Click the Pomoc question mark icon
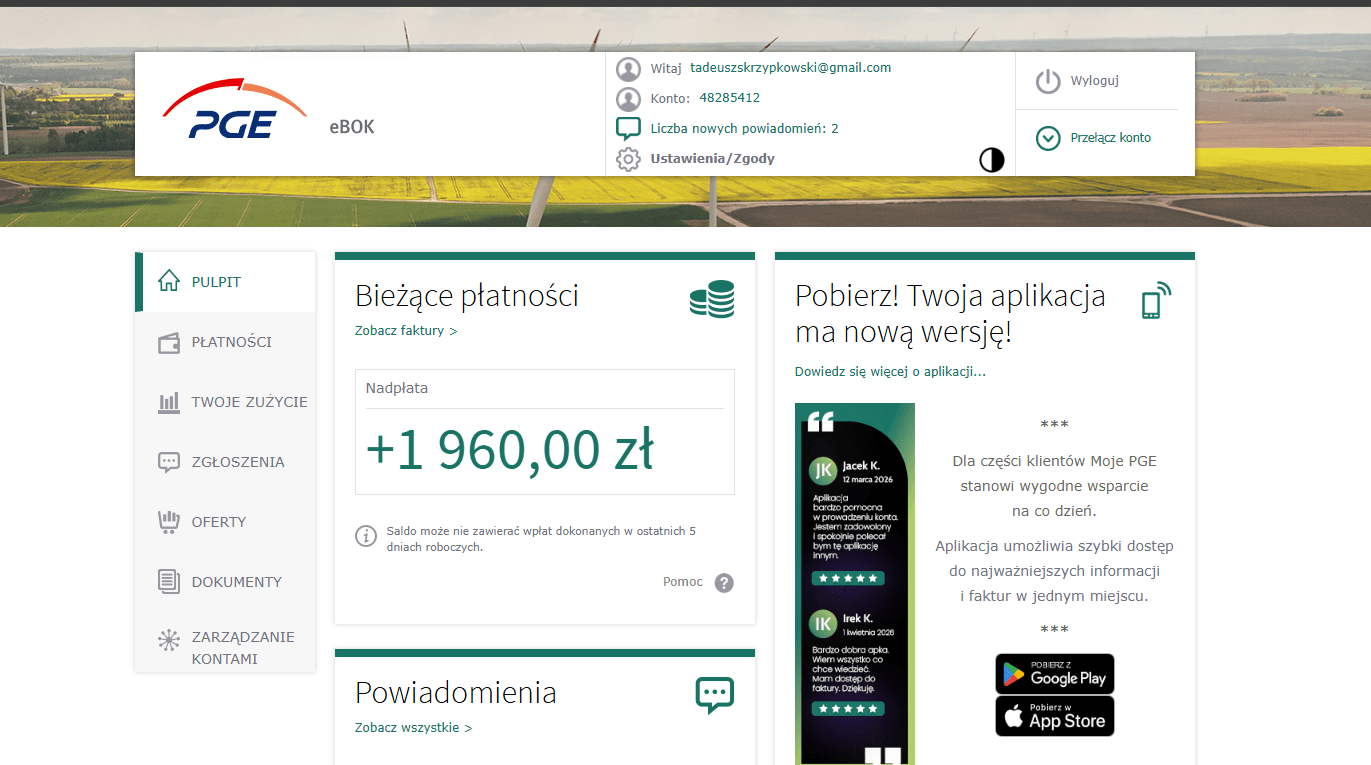This screenshot has height=765, width=1371. 724,583
